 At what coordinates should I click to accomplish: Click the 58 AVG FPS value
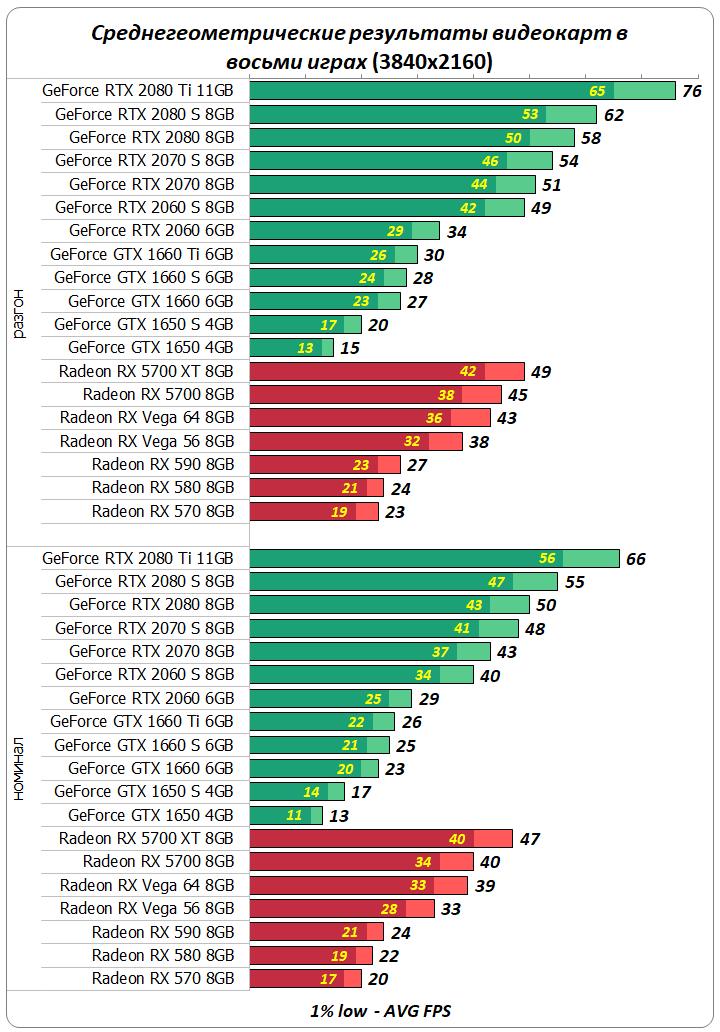click(x=591, y=138)
